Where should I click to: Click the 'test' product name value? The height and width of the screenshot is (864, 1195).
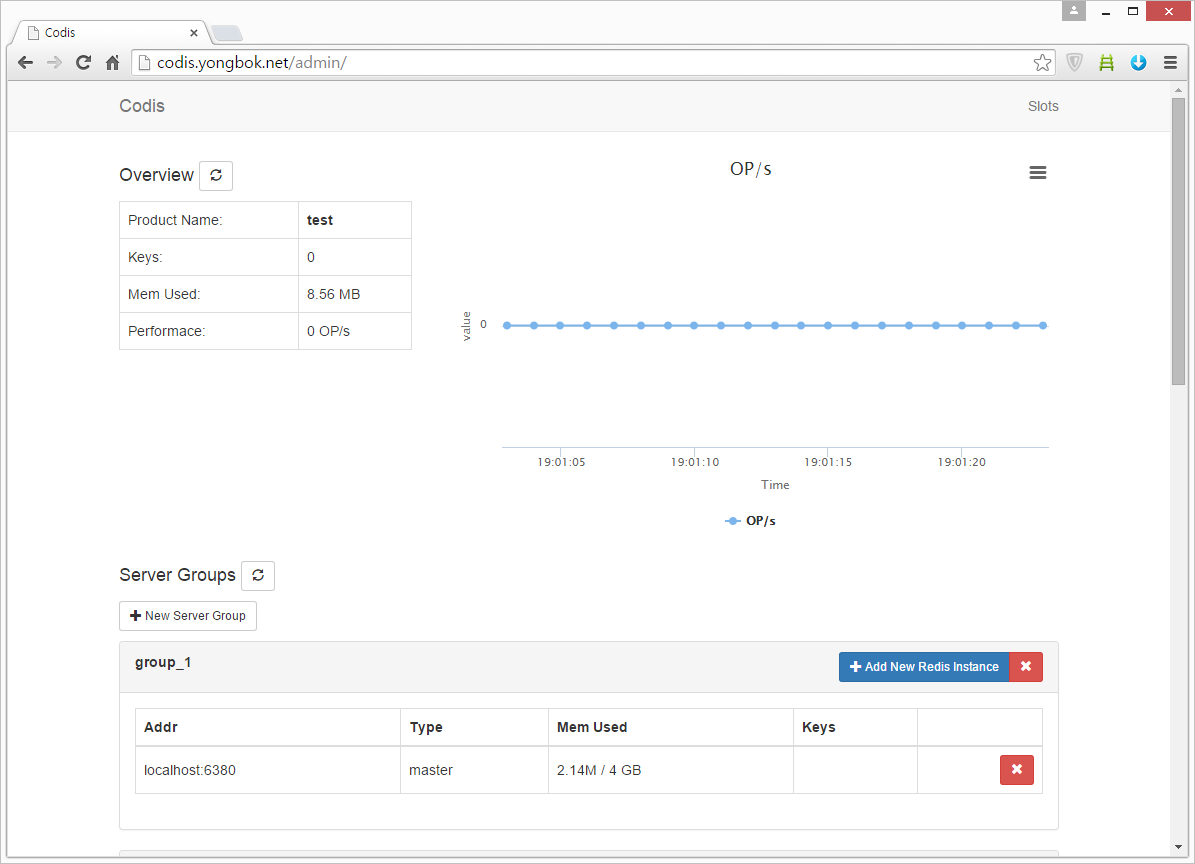click(320, 220)
